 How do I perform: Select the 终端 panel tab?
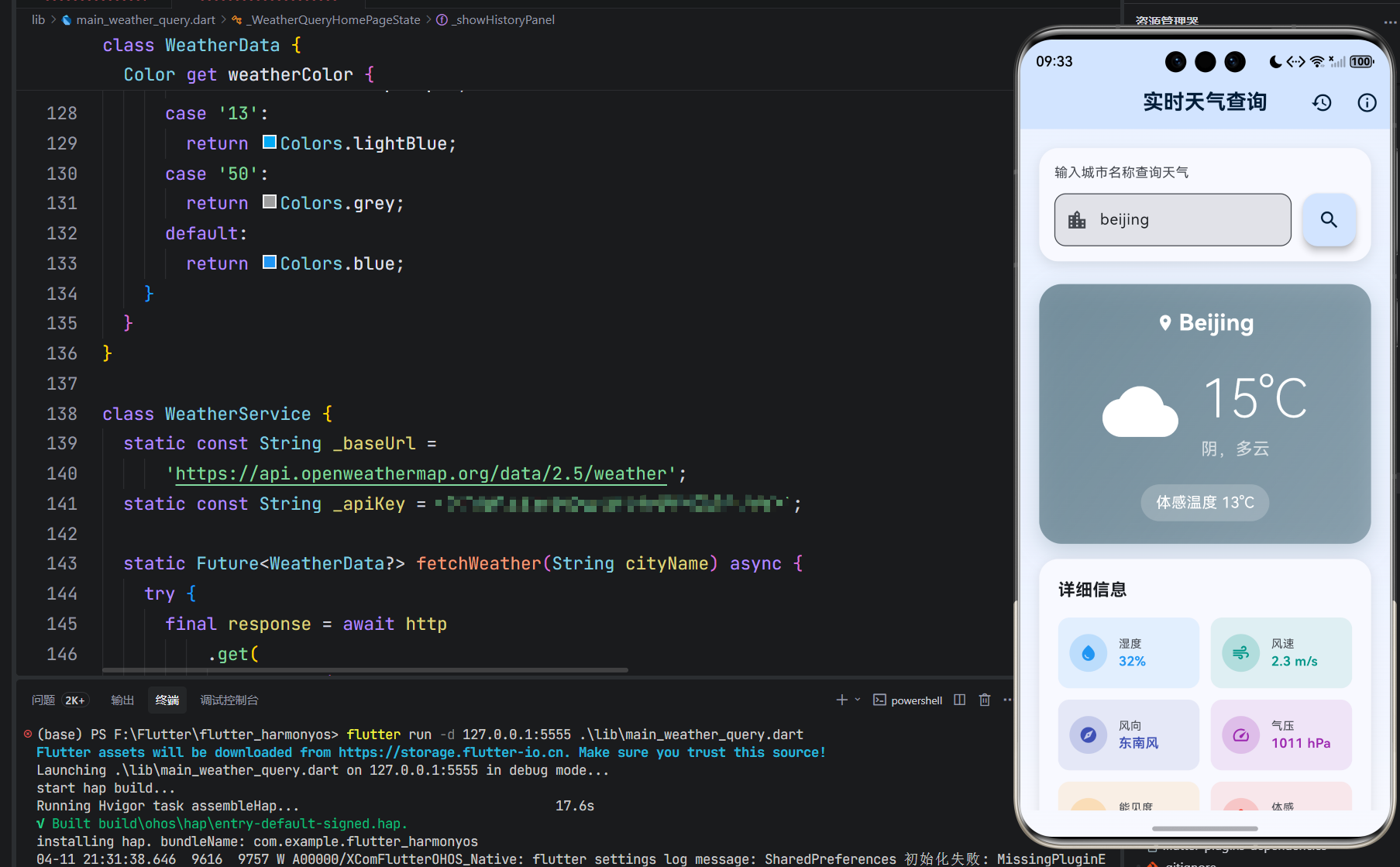point(167,700)
